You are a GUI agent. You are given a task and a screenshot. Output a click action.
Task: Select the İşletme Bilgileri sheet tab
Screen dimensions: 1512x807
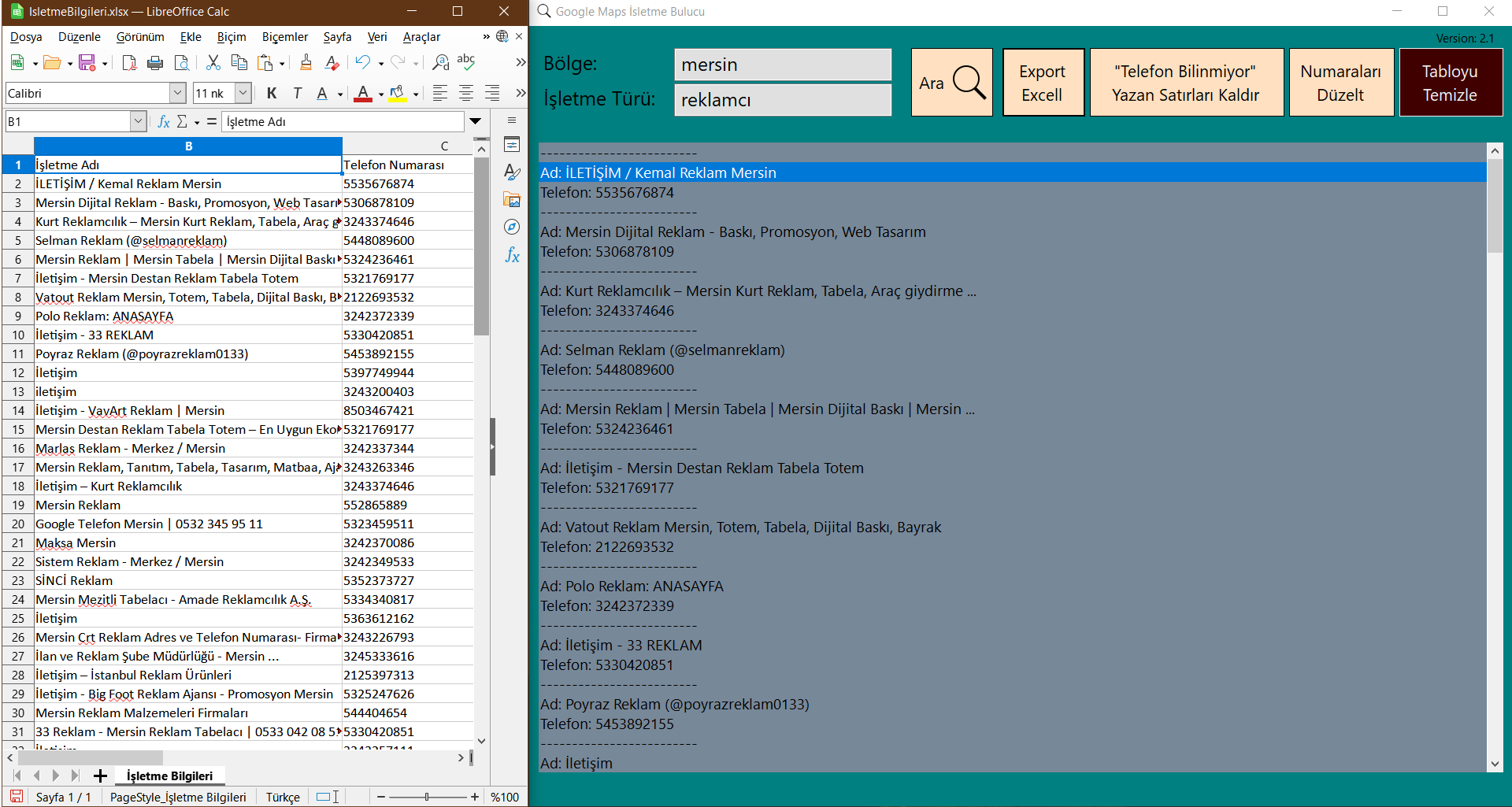169,776
